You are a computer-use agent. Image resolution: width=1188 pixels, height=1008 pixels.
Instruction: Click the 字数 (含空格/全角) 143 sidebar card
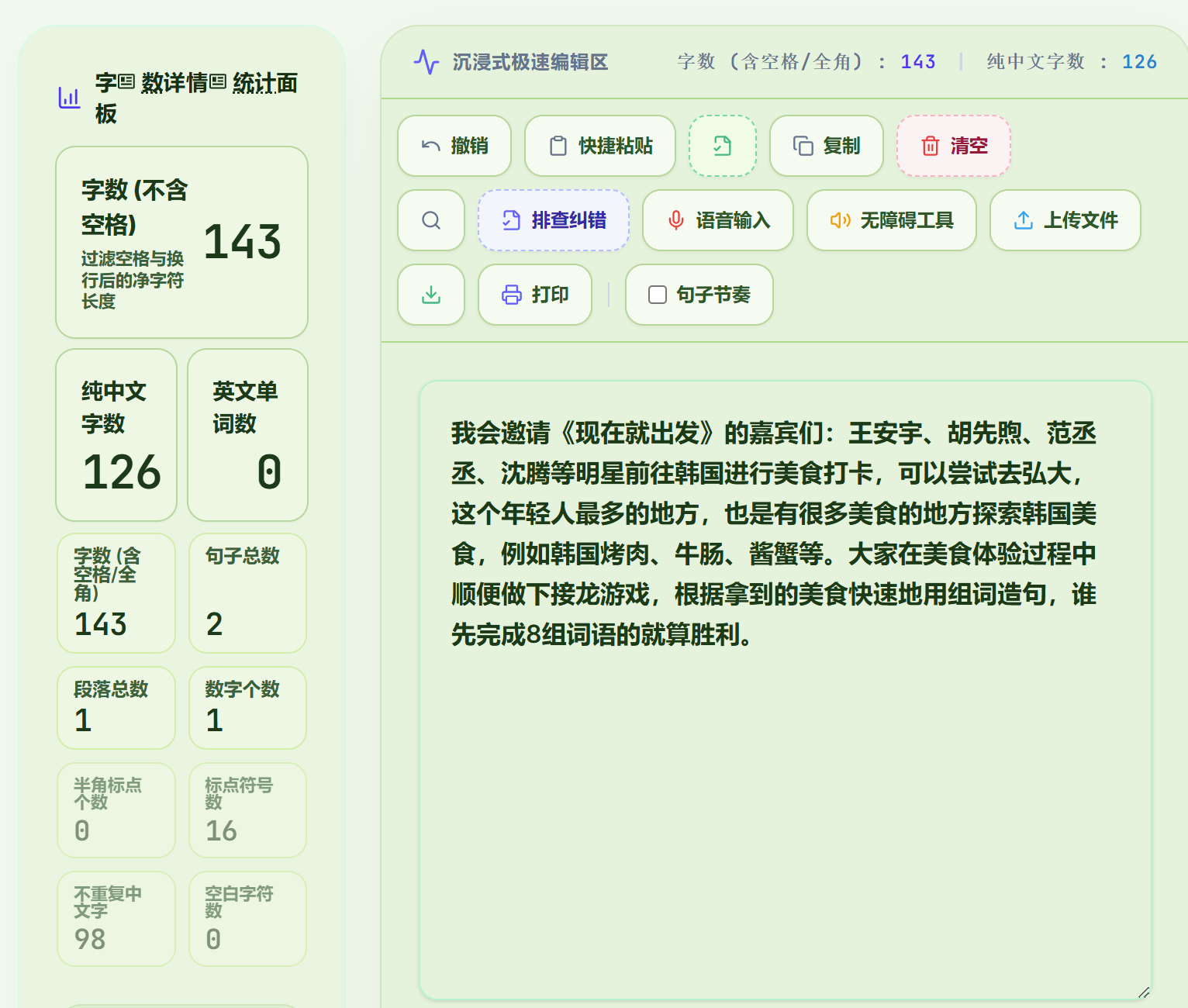tap(116, 593)
